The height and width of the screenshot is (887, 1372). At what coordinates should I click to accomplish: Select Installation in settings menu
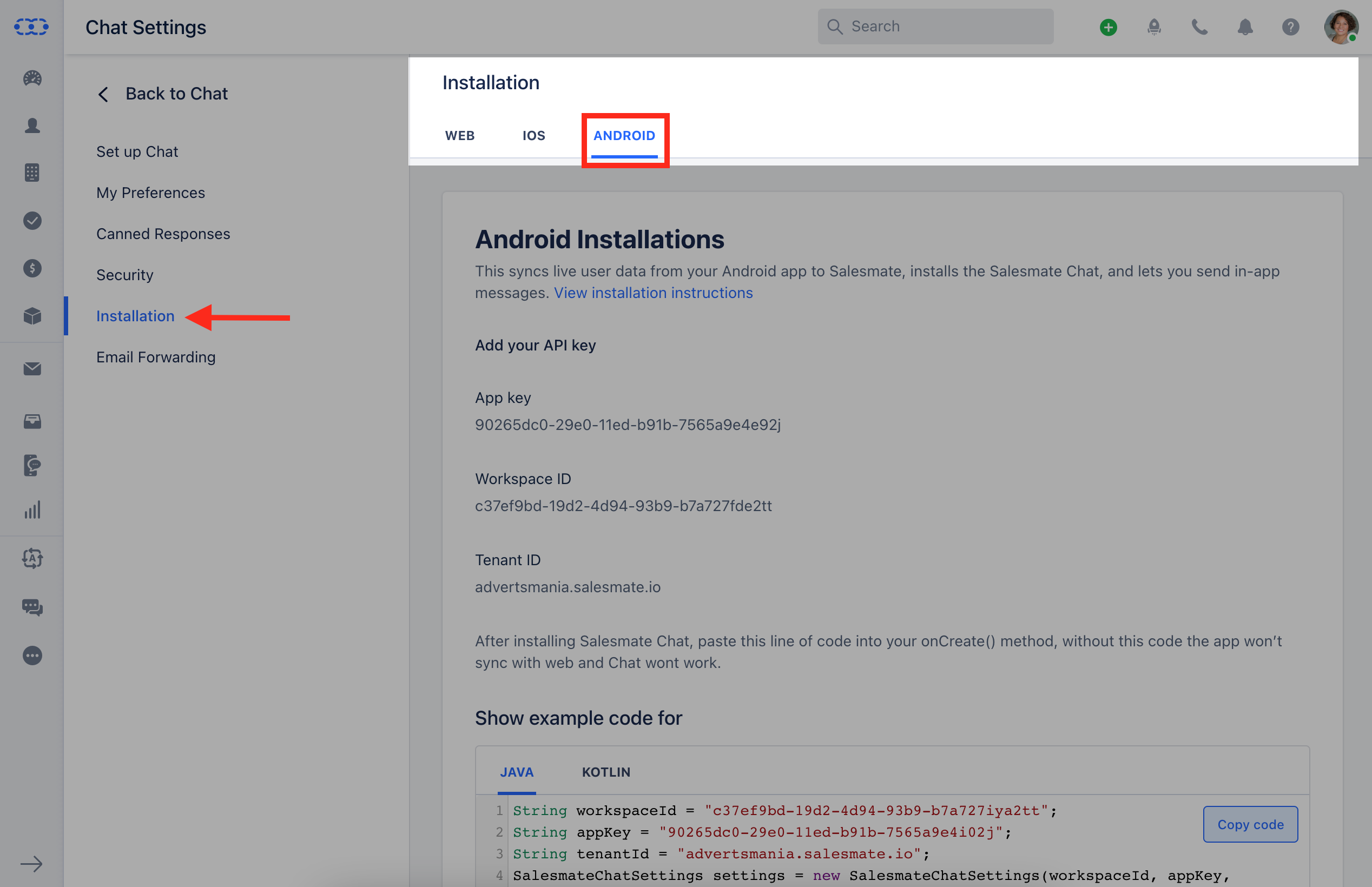pyautogui.click(x=135, y=316)
